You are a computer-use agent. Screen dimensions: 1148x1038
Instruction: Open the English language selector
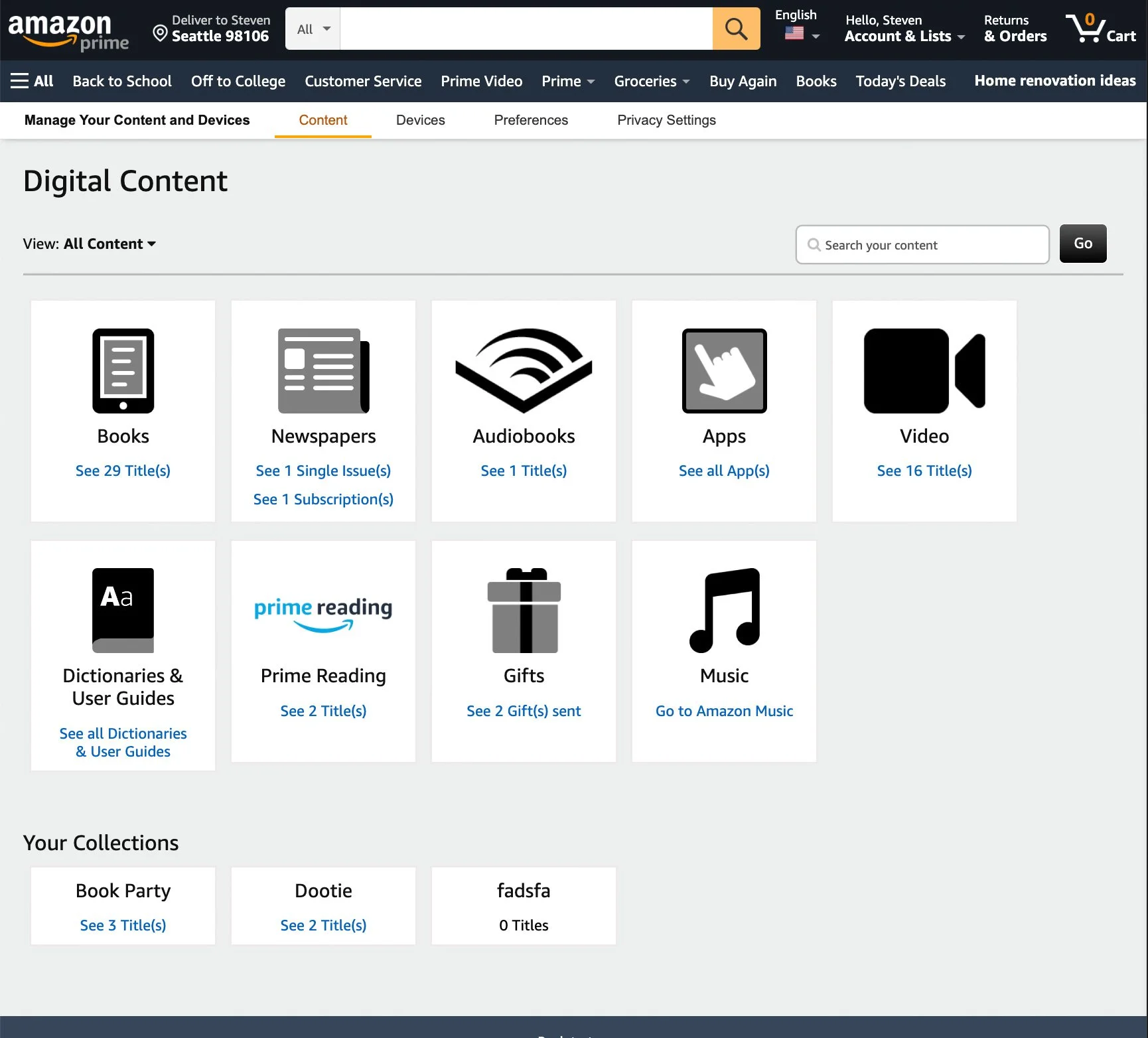pyautogui.click(x=796, y=25)
